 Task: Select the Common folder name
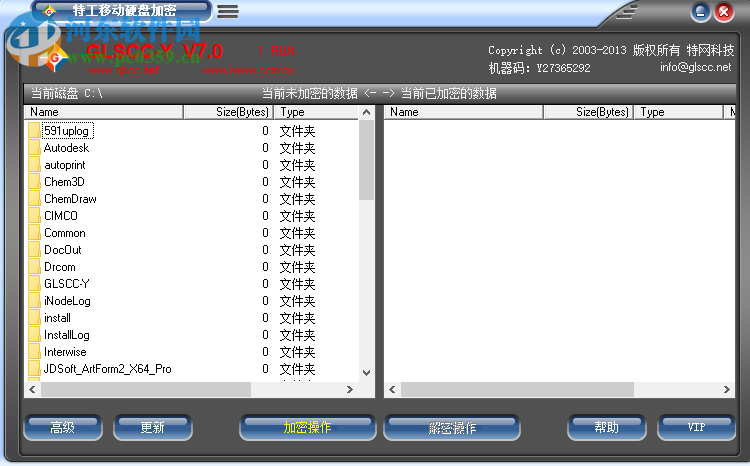[x=65, y=233]
